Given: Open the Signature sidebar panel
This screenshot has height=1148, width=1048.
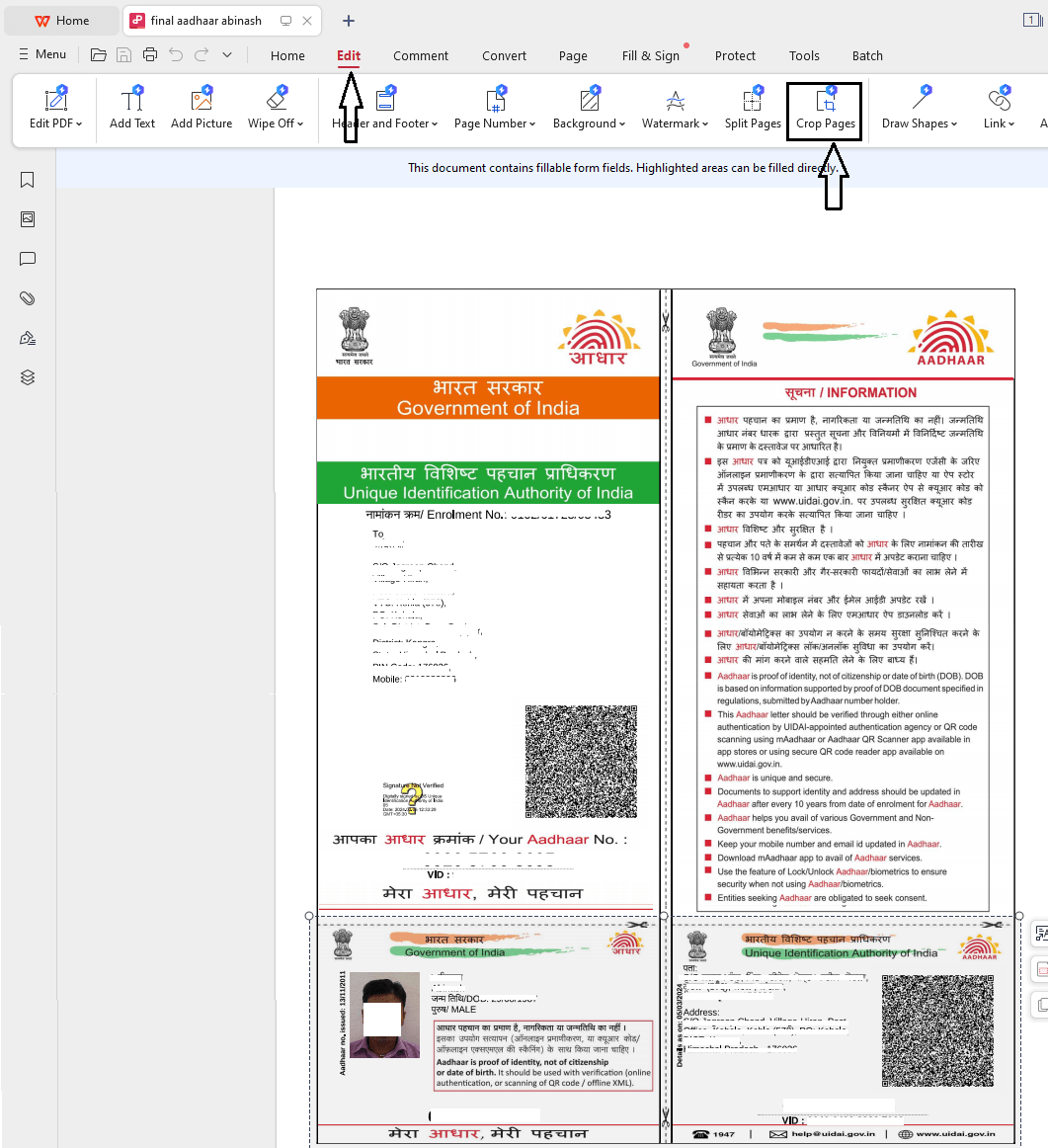Looking at the screenshot, I should [27, 338].
